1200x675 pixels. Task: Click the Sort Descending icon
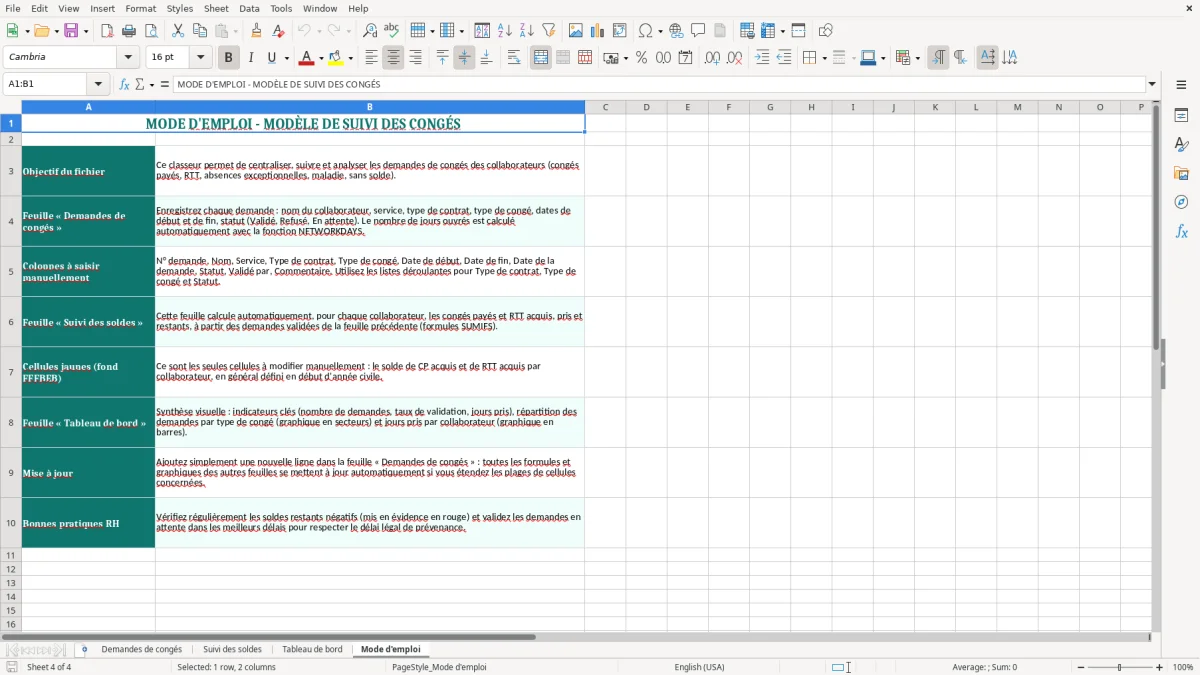click(526, 31)
